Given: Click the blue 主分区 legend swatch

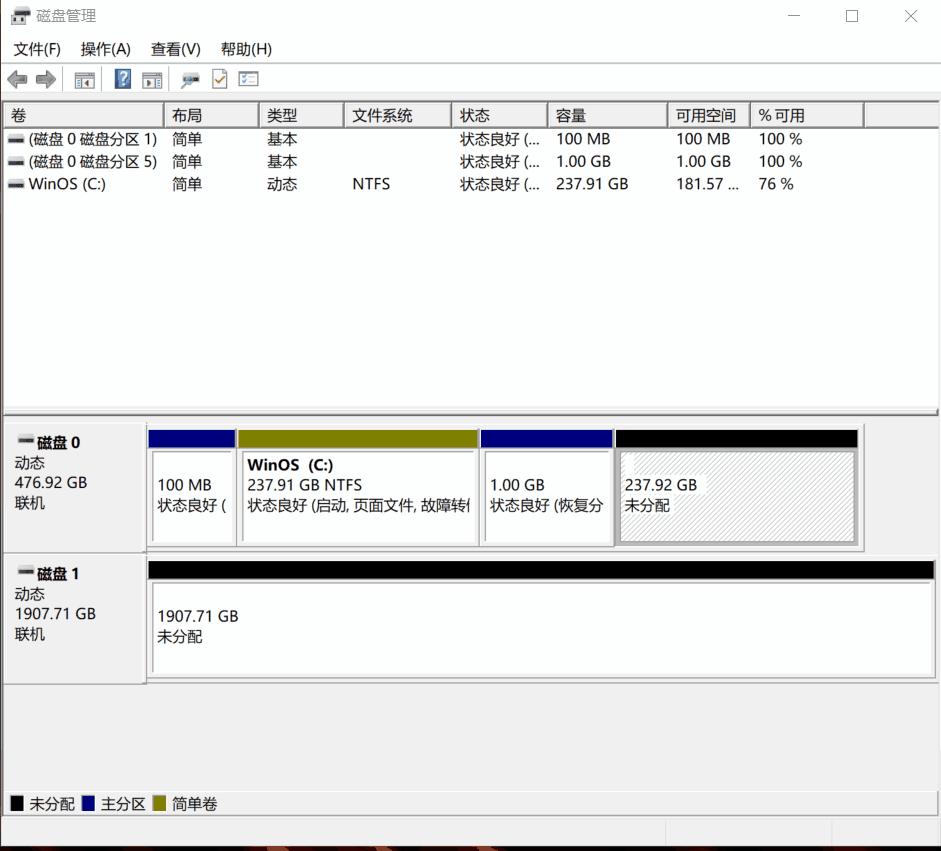Looking at the screenshot, I should 88,804.
